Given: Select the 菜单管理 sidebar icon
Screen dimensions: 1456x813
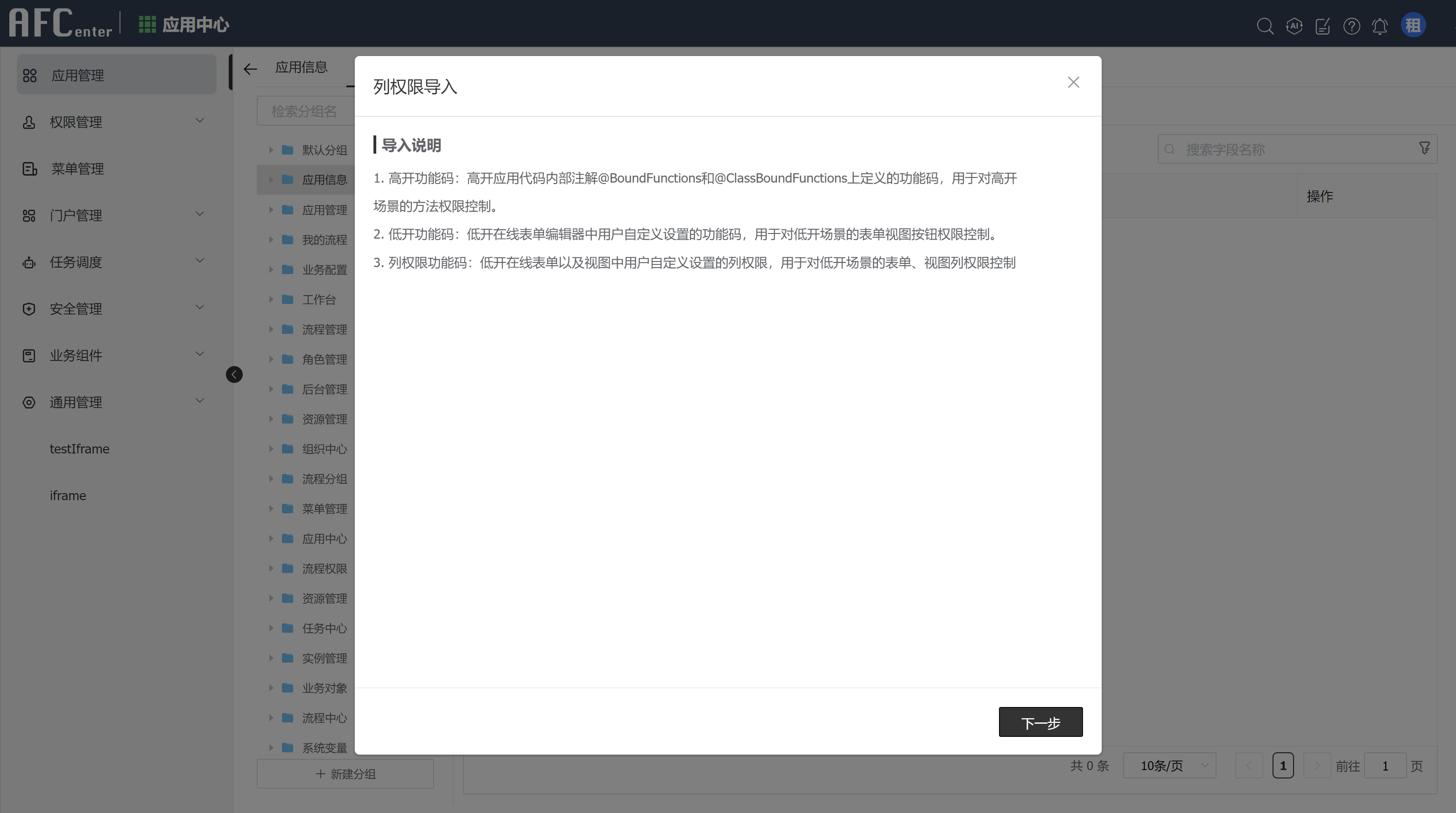Looking at the screenshot, I should click(x=29, y=169).
